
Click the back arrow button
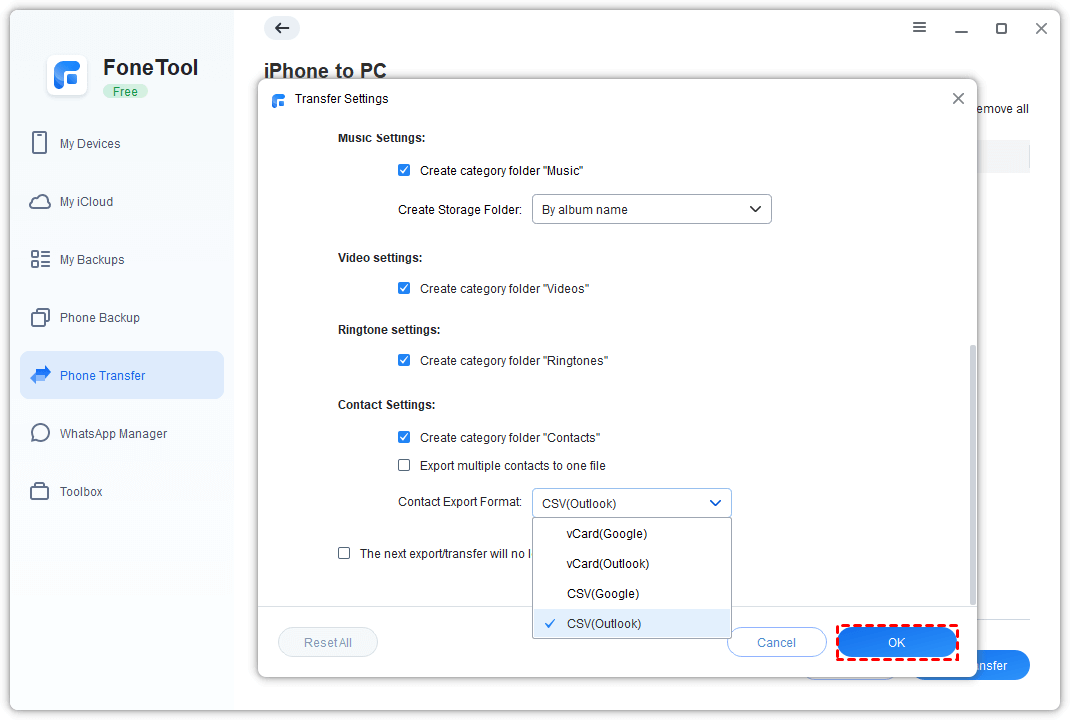[282, 28]
